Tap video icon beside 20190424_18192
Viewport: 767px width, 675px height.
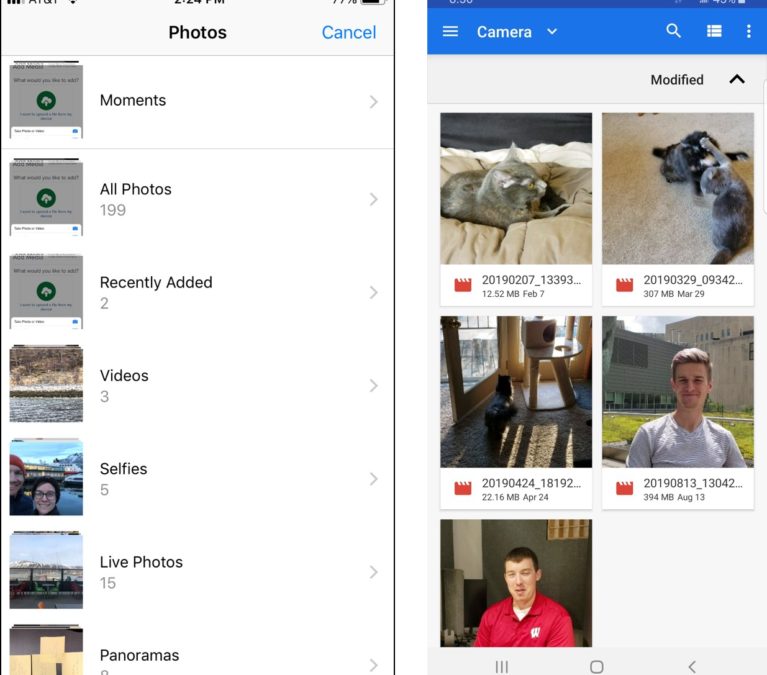point(463,488)
